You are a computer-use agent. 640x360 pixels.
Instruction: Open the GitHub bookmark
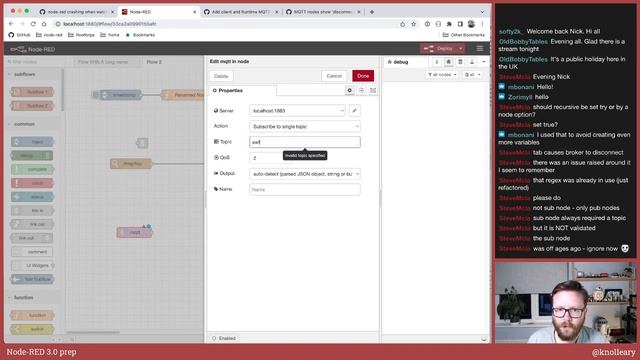(x=19, y=35)
